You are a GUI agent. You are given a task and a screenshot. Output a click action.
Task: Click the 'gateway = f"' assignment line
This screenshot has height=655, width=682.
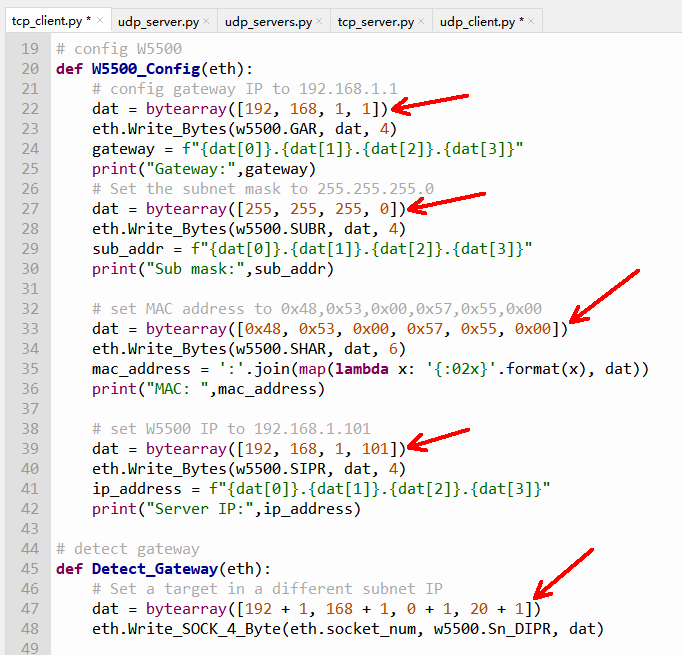(x=308, y=149)
